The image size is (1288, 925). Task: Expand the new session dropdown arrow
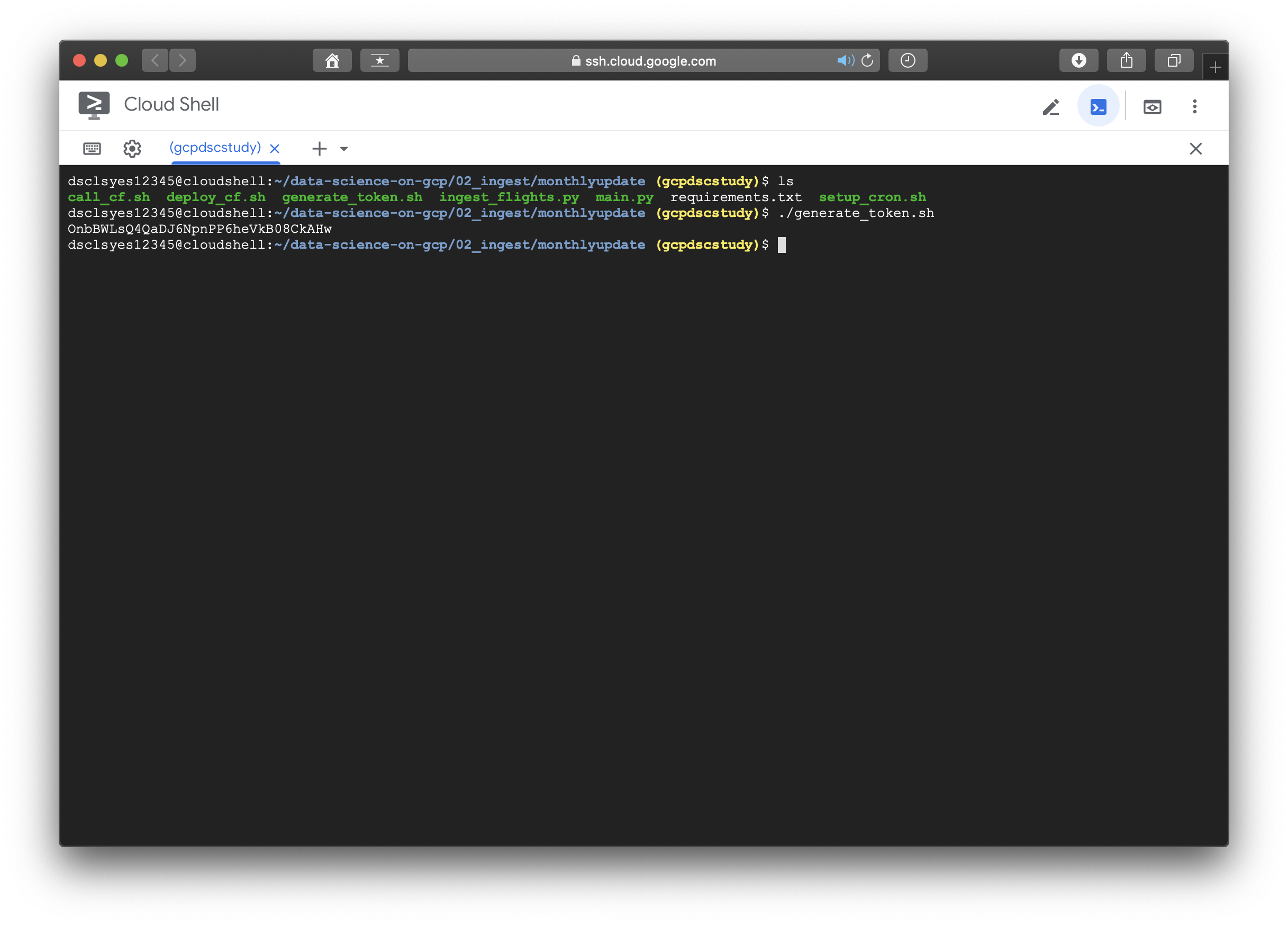tap(343, 149)
